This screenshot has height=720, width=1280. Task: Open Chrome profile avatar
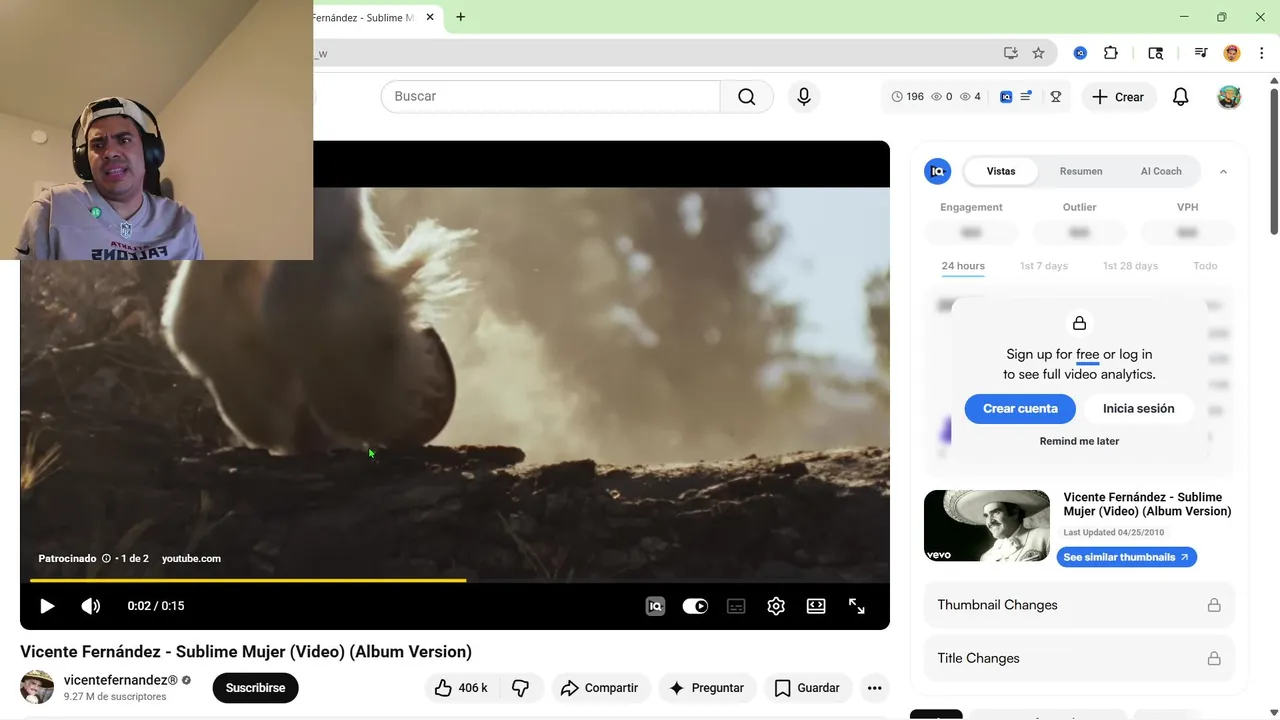tap(1232, 53)
